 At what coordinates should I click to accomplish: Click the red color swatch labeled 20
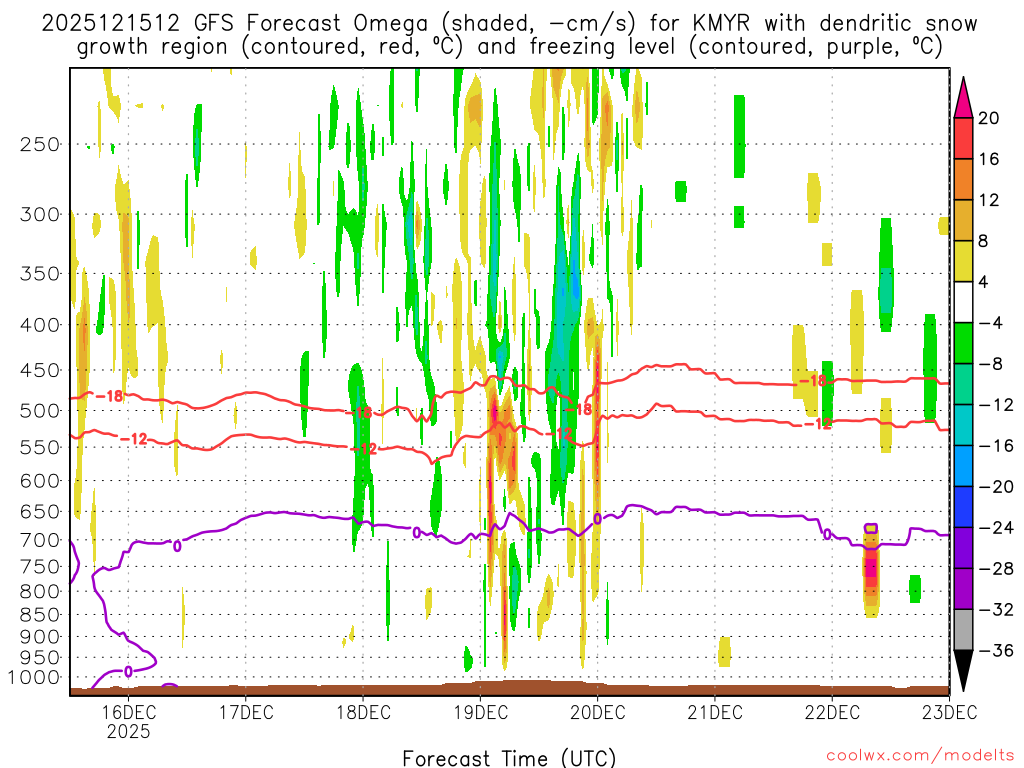(963, 138)
